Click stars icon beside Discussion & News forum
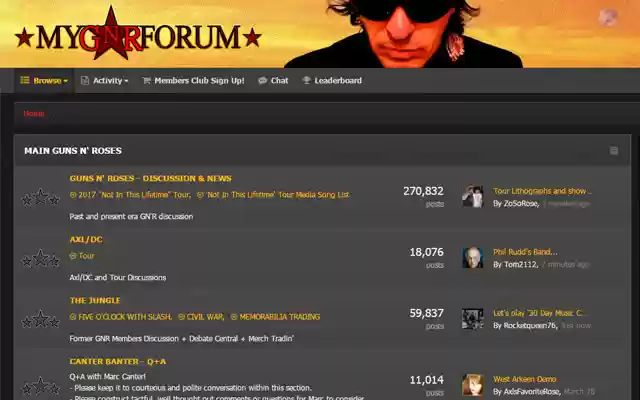This screenshot has width=640, height=400. 40,198
